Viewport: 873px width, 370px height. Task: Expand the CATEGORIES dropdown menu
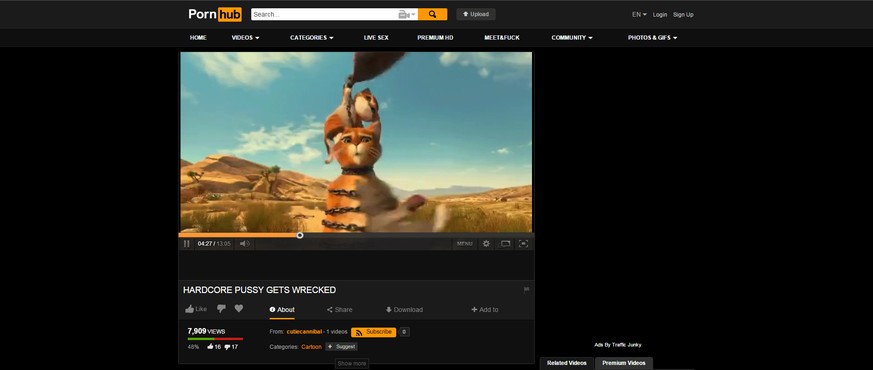[x=312, y=38]
